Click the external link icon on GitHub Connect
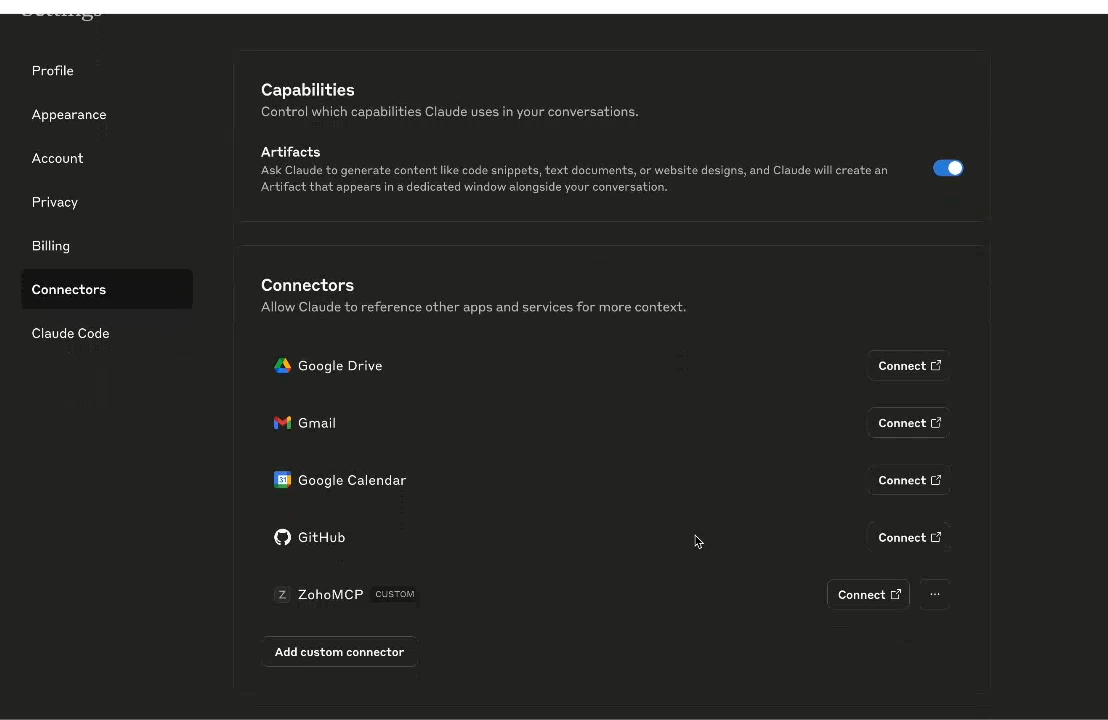1108x720 pixels. click(935, 537)
